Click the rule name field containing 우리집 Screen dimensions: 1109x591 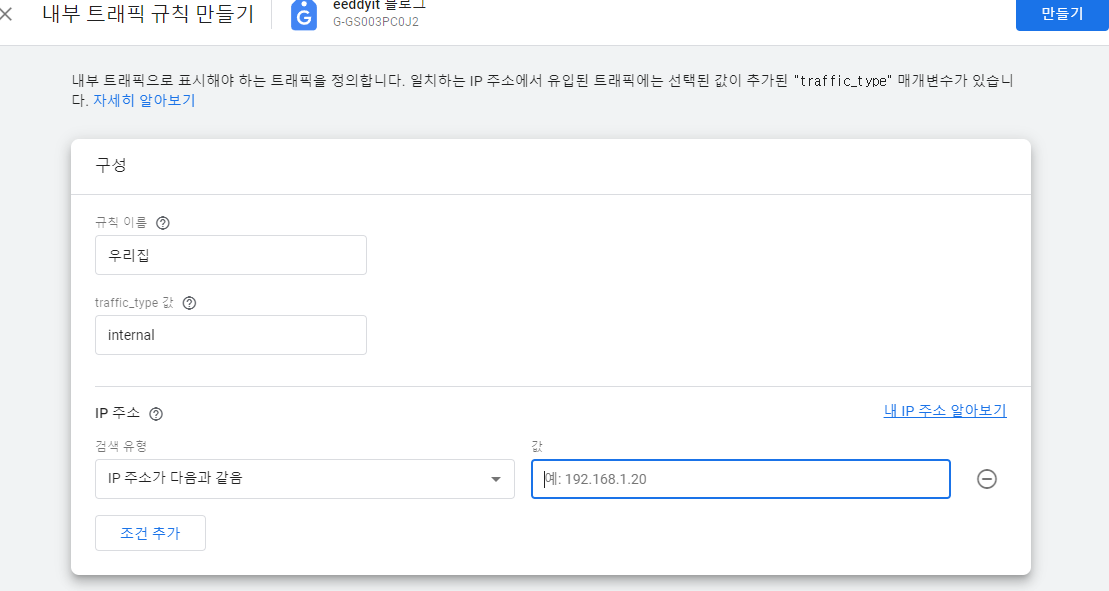(x=231, y=255)
